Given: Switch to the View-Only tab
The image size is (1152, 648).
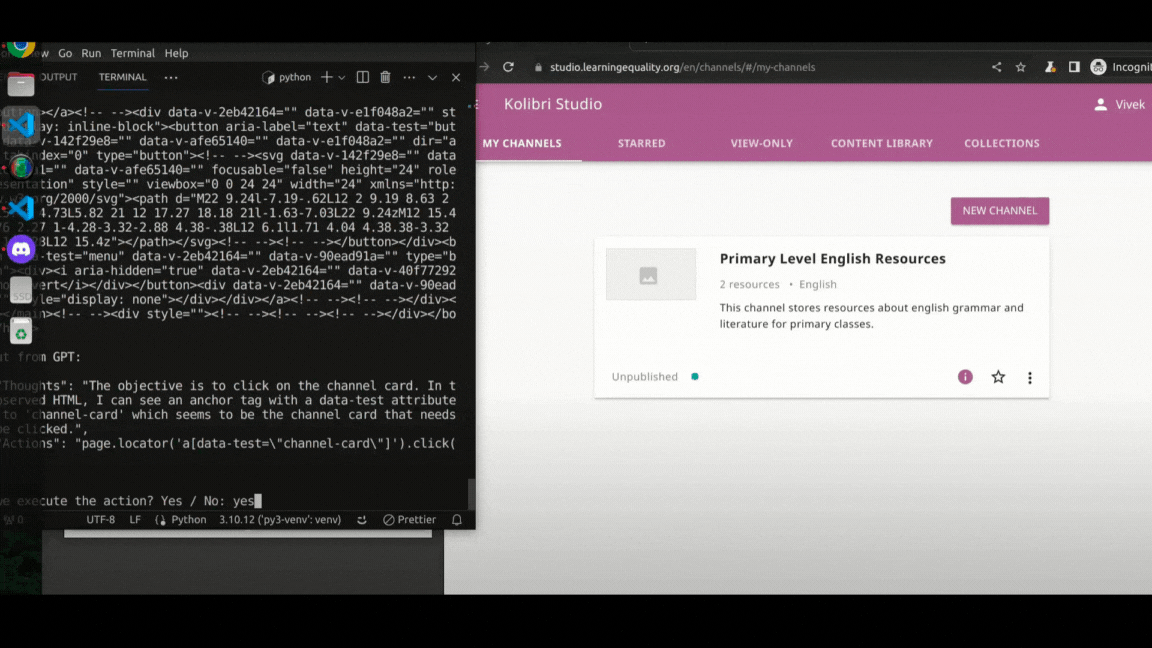Looking at the screenshot, I should [761, 143].
